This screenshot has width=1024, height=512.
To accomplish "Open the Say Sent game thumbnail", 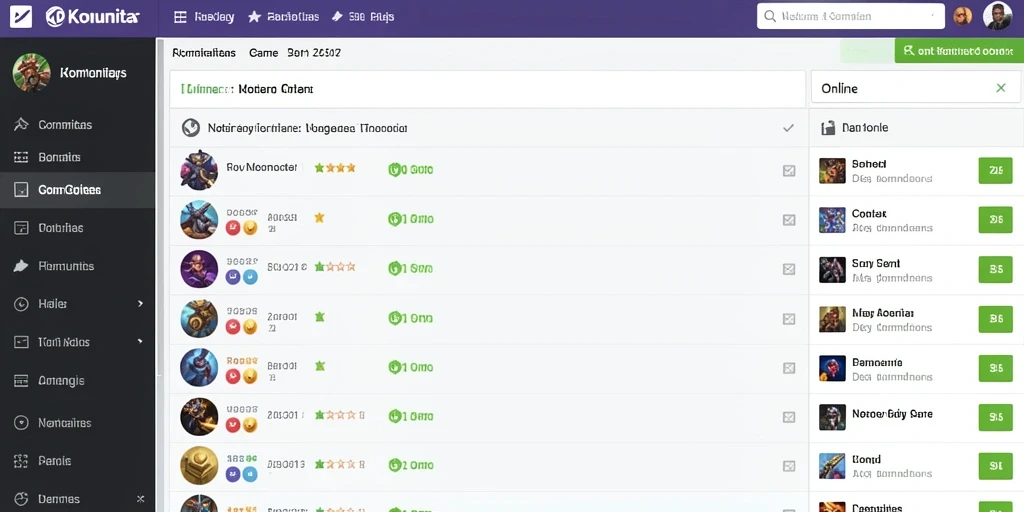I will click(832, 269).
